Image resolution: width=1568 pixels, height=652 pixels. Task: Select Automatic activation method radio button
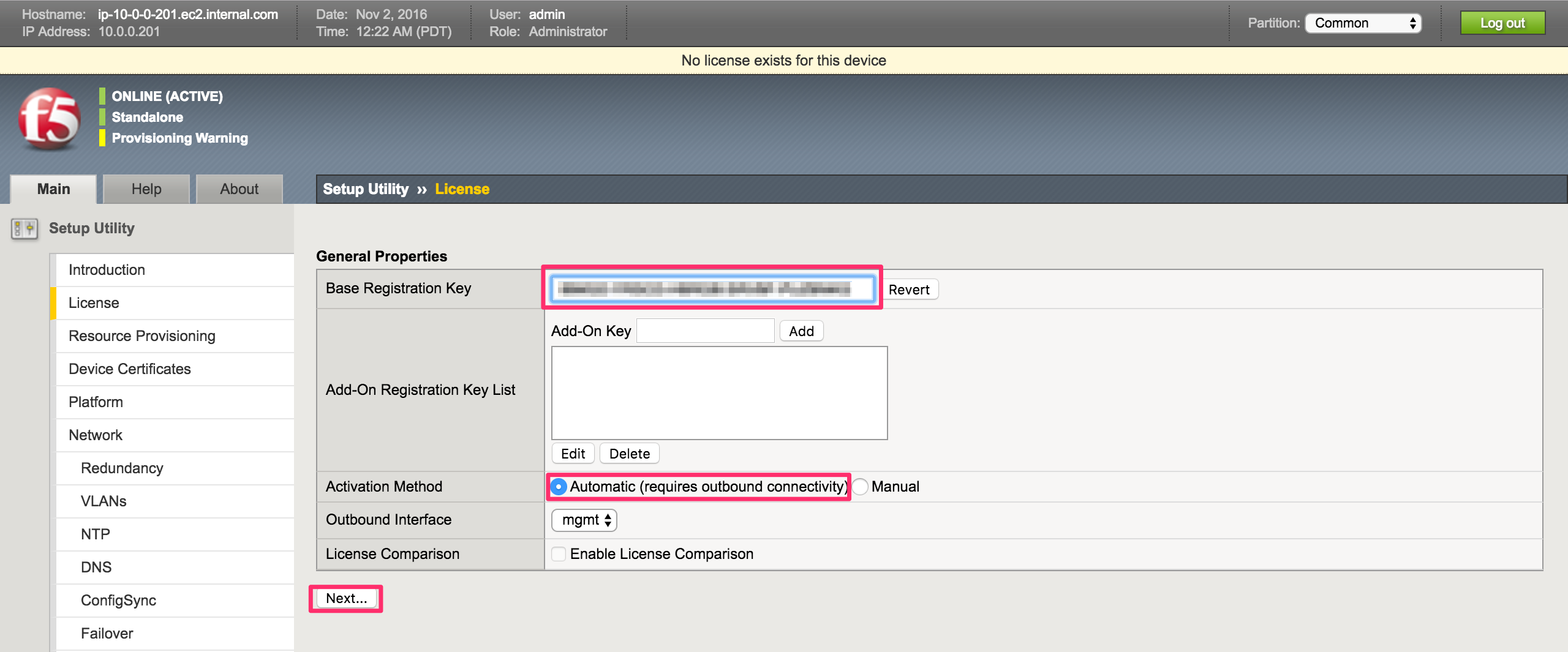(x=559, y=487)
